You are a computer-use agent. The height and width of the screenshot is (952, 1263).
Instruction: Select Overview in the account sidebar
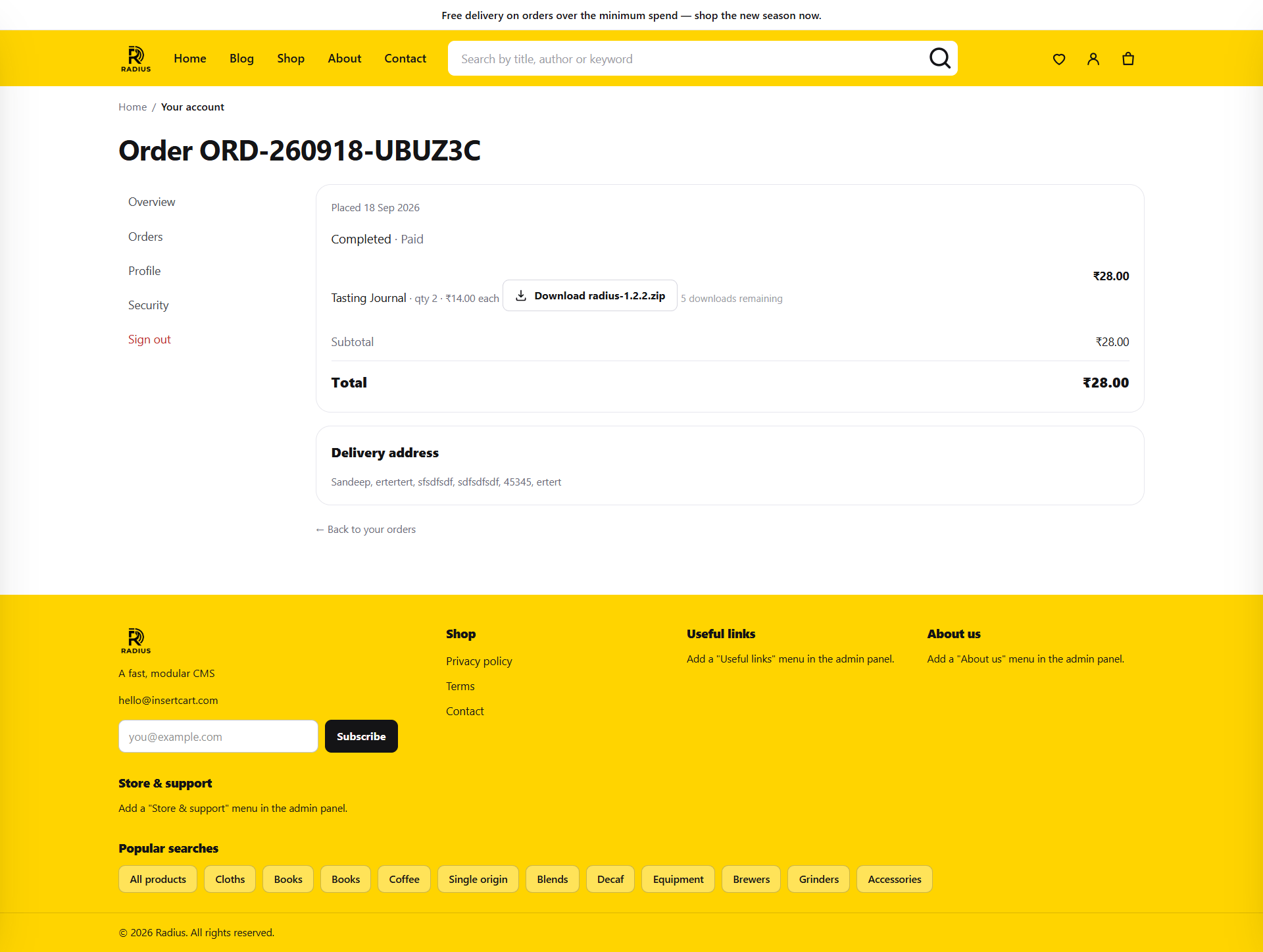pos(152,202)
